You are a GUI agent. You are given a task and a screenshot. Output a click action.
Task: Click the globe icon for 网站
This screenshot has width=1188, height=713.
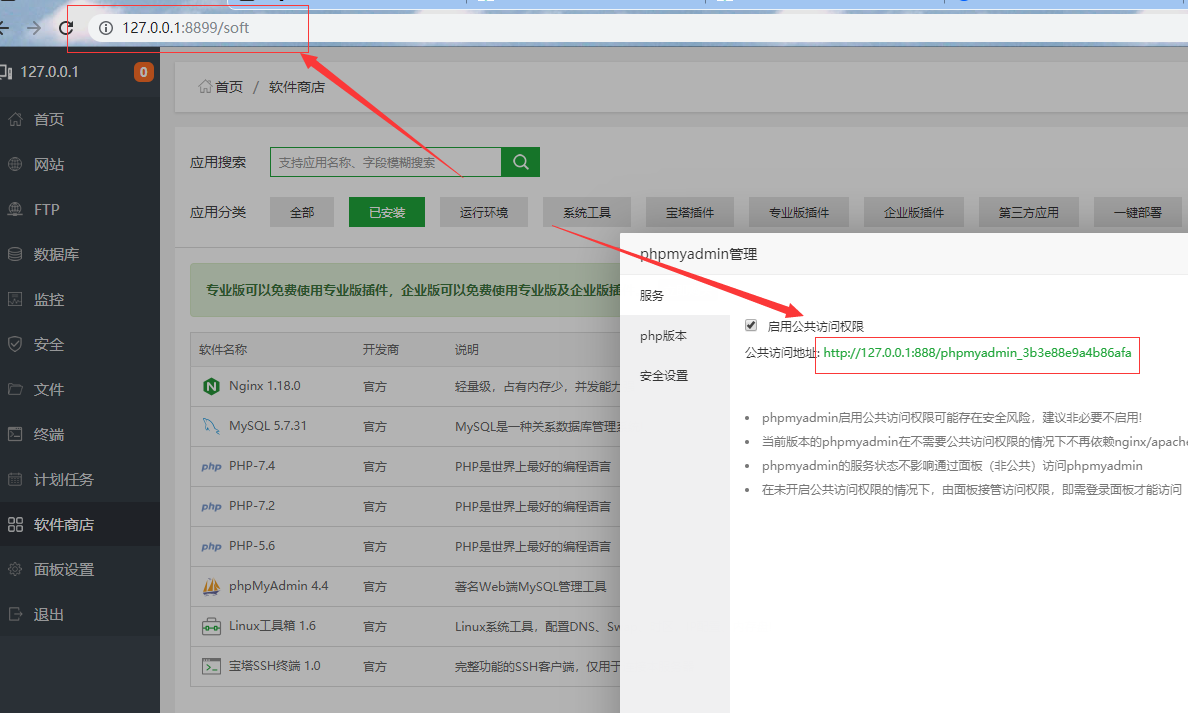point(15,164)
